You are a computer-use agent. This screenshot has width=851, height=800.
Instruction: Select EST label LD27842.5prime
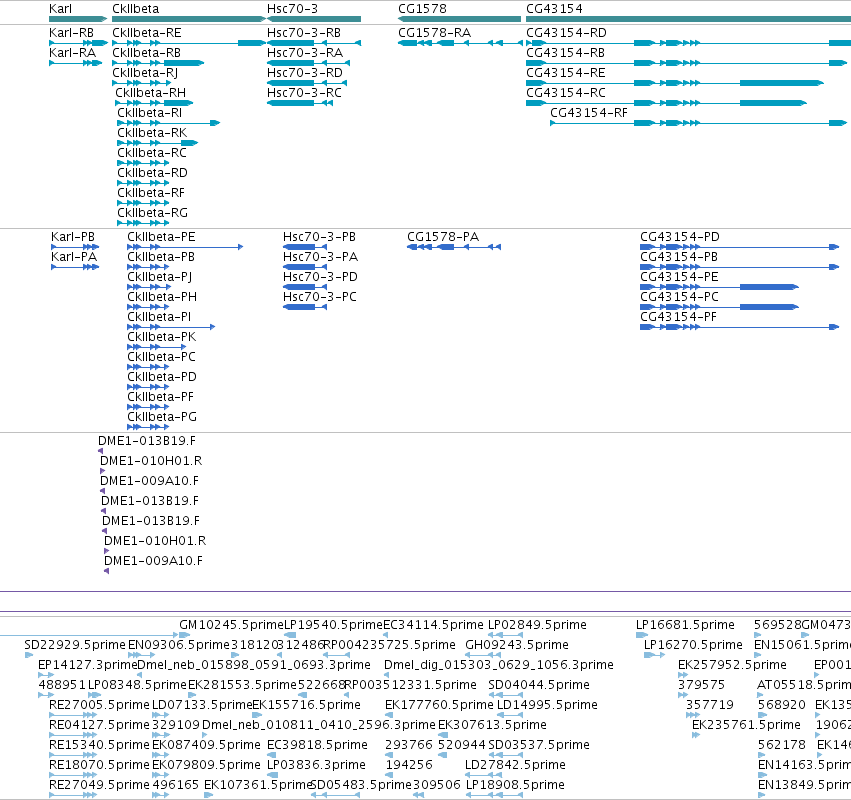pos(515,766)
